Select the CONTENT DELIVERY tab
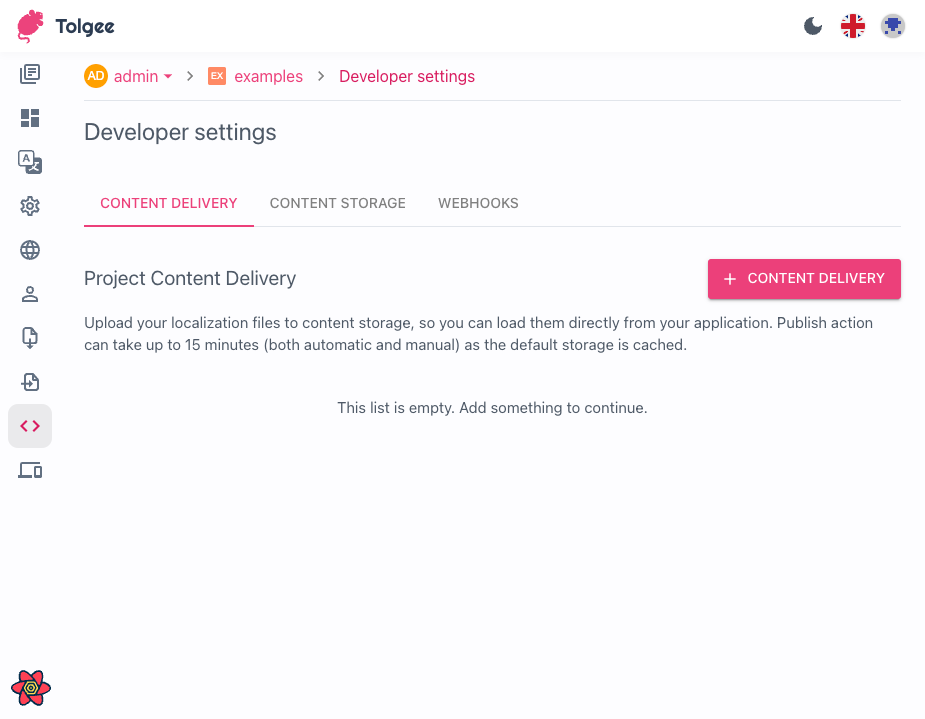The width and height of the screenshot is (925, 719). 168,203
